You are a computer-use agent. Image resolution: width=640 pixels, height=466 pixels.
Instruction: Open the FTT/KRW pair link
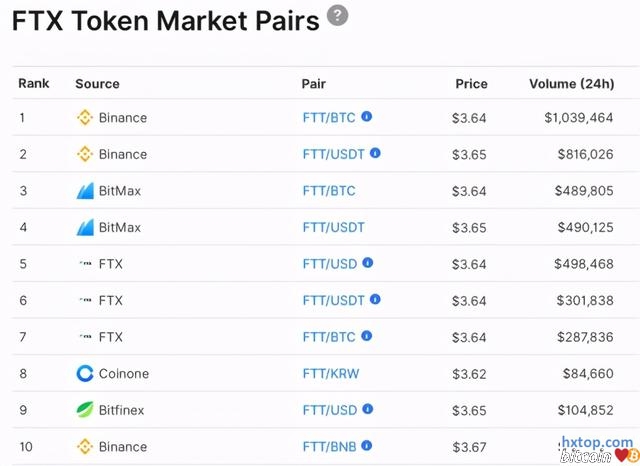click(x=330, y=374)
